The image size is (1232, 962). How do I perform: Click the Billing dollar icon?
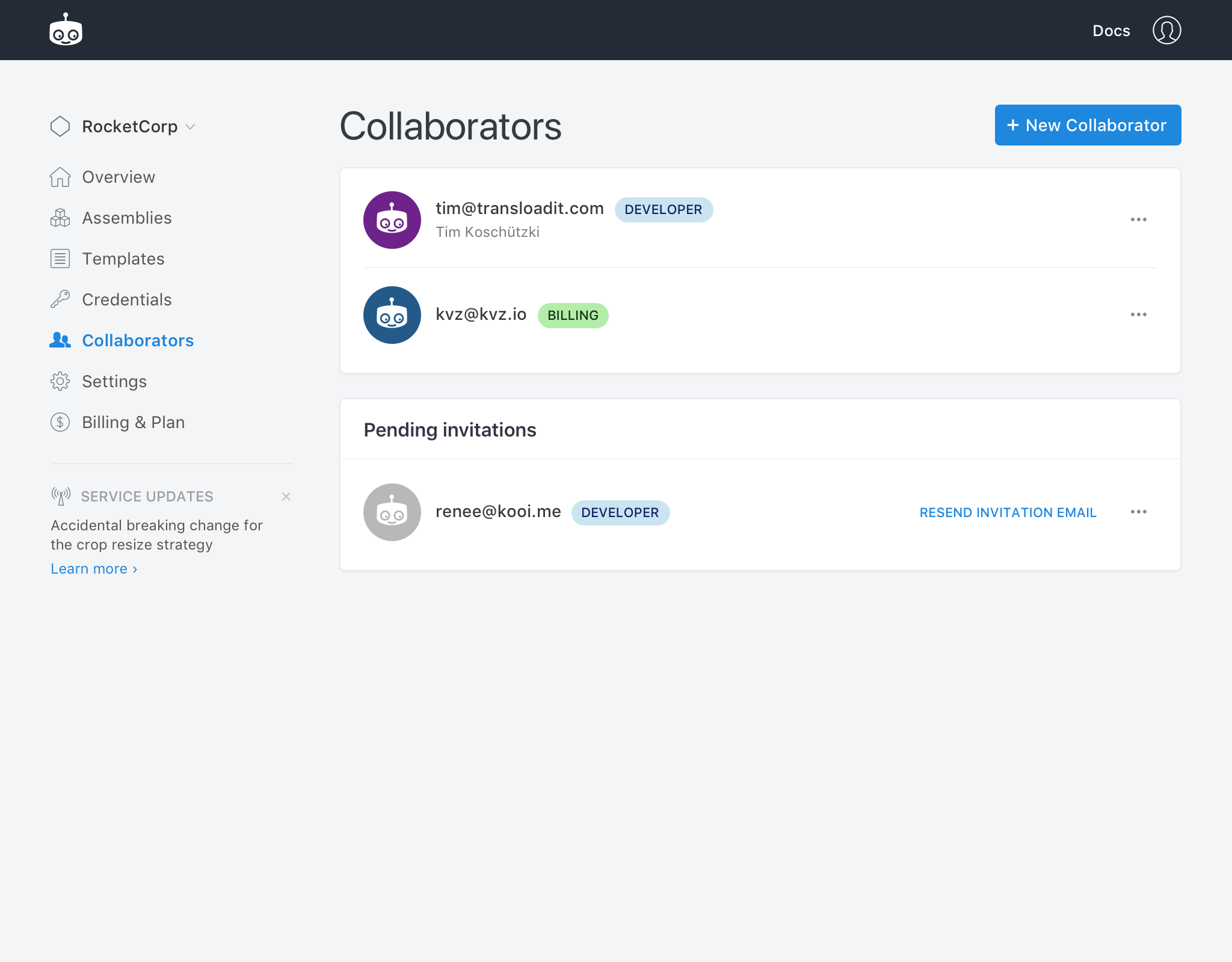click(60, 422)
